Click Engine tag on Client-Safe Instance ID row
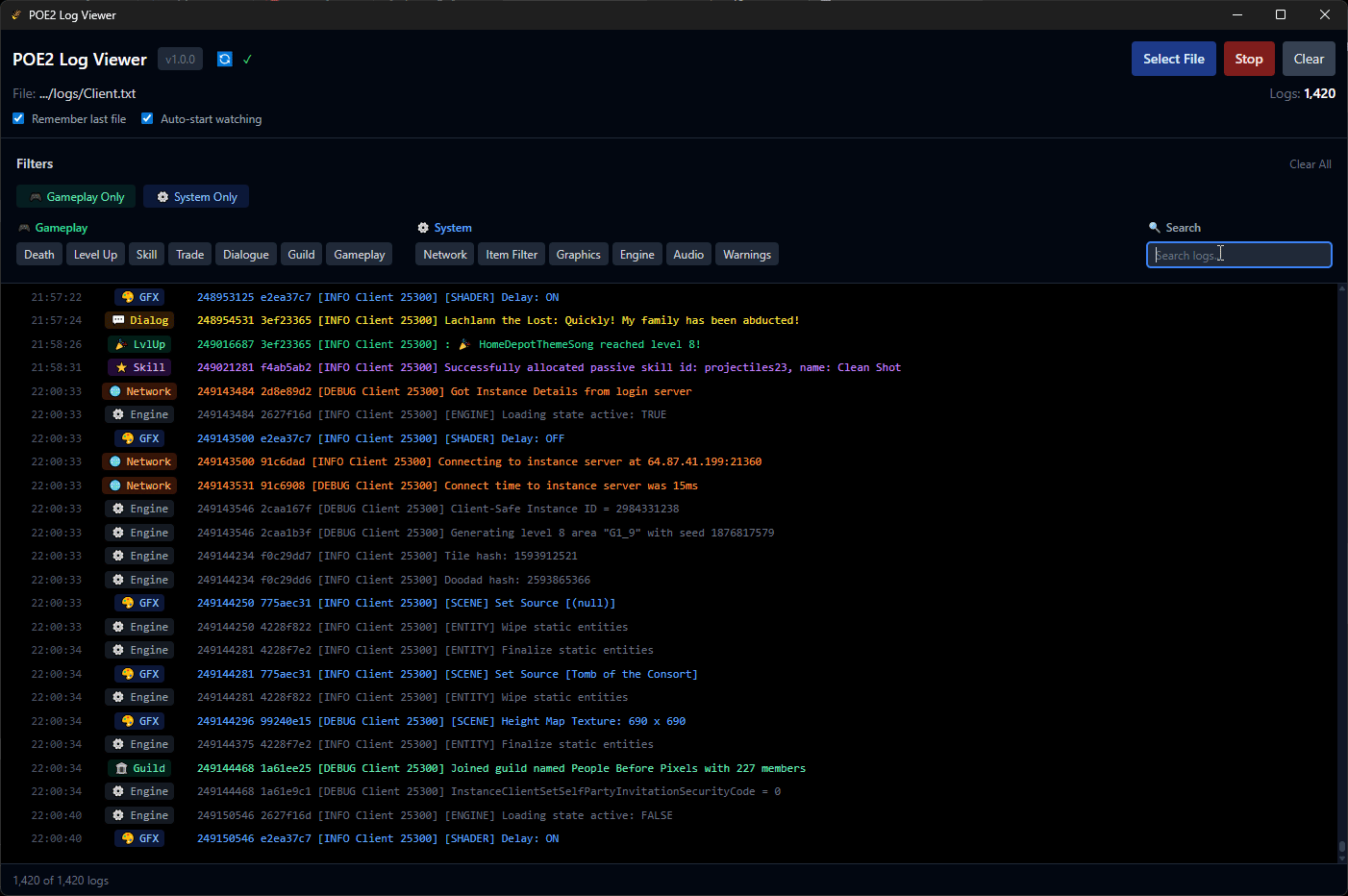The width and height of the screenshot is (1348, 896). pyautogui.click(x=140, y=509)
